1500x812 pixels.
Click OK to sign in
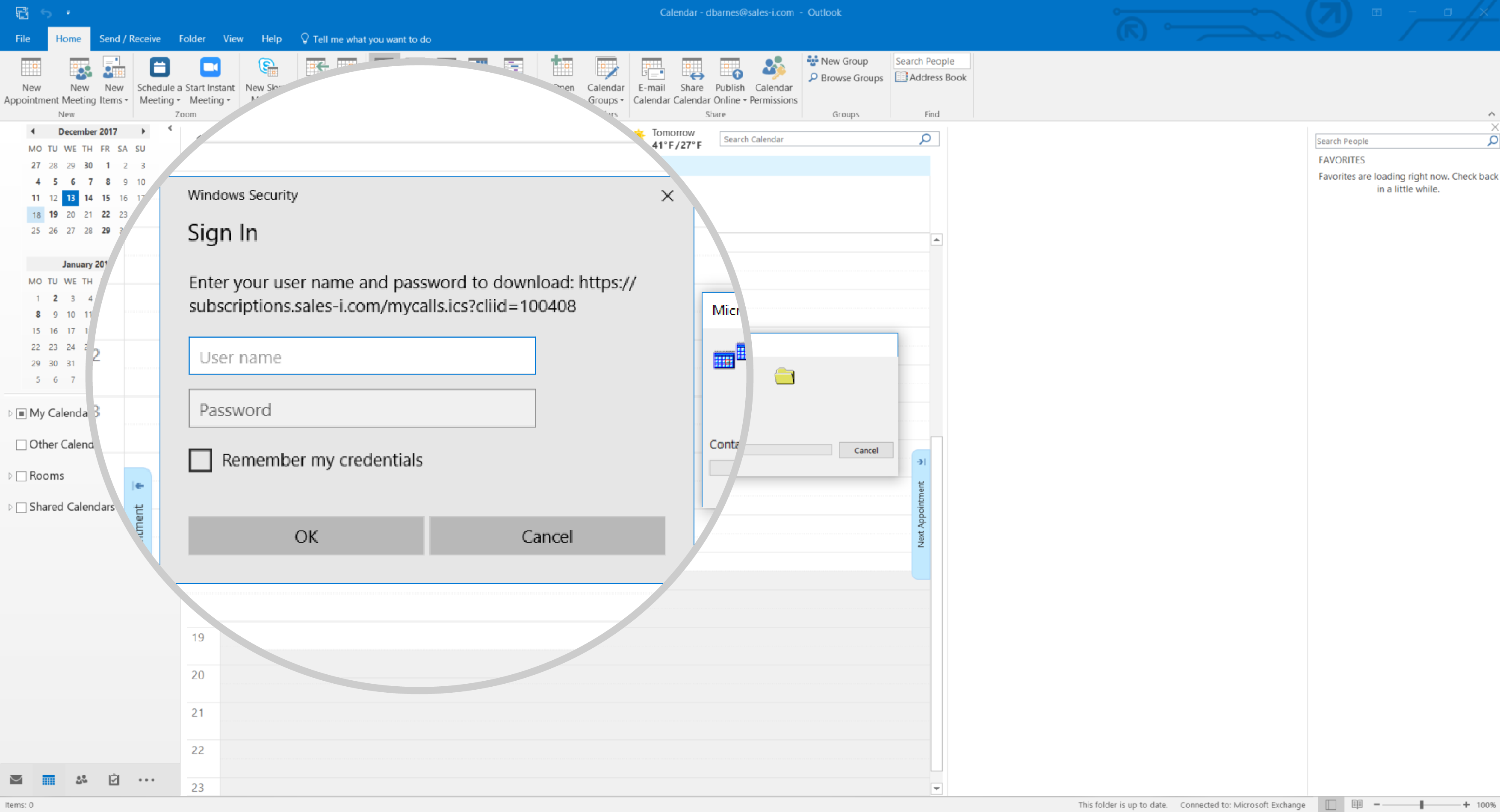305,536
